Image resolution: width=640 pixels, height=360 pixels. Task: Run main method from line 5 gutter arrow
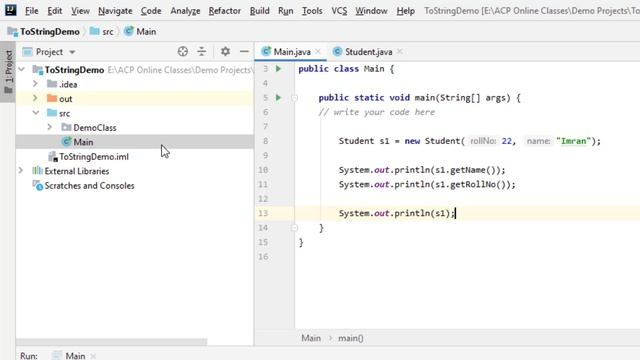(278, 98)
